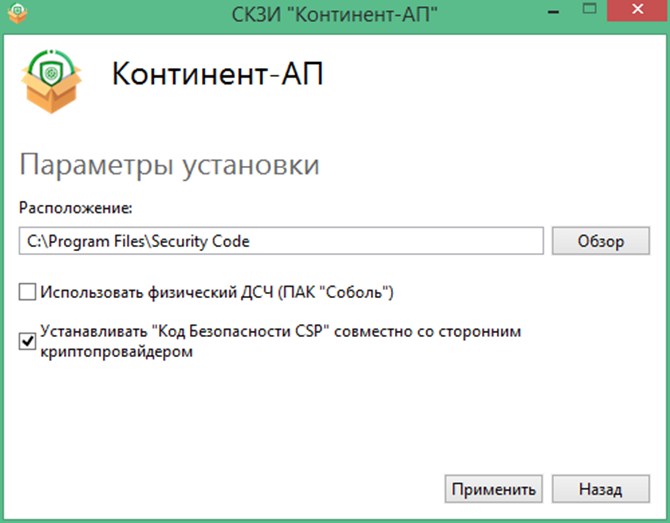Uncheck the "Код Безопасности CSP" checkbox
Viewport: 670px width, 523px height.
point(27,341)
